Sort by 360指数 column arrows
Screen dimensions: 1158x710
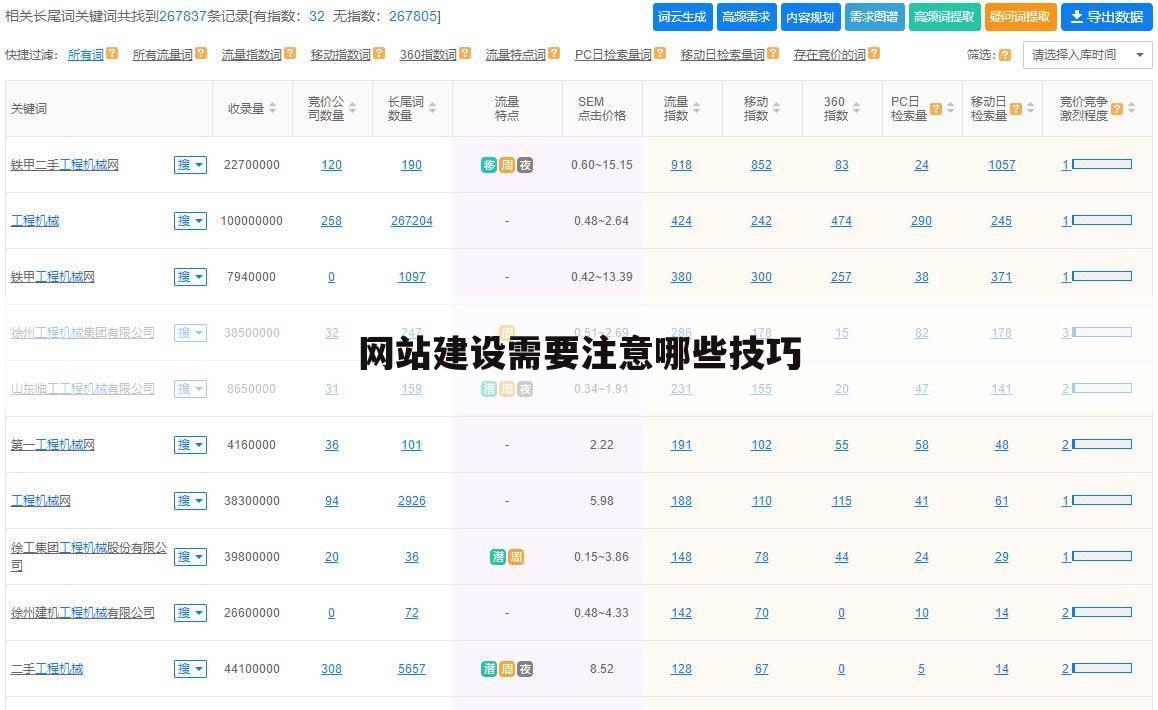(x=857, y=108)
